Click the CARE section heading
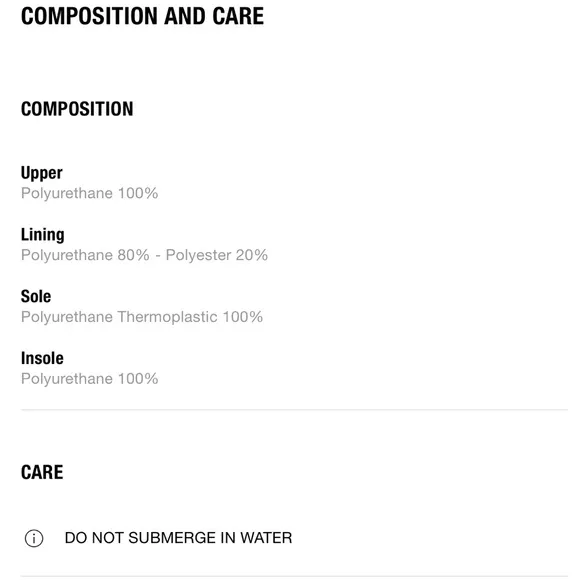The width and height of the screenshot is (580, 580). [x=42, y=472]
